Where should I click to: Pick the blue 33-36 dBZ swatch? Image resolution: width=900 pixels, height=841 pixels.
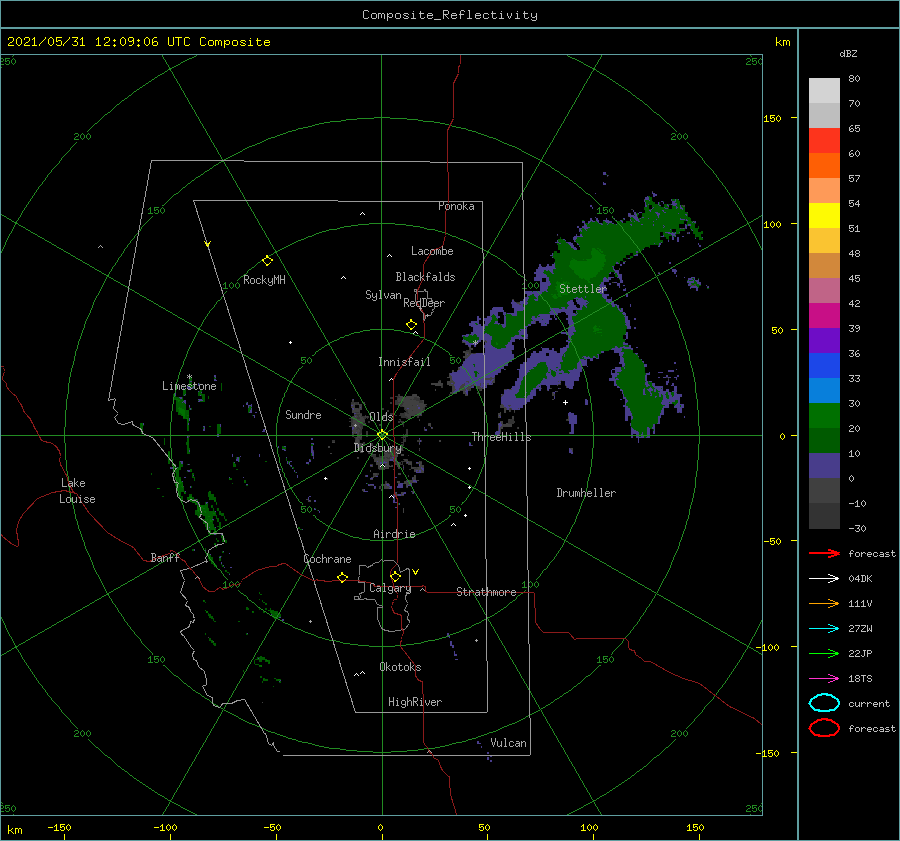[x=824, y=366]
